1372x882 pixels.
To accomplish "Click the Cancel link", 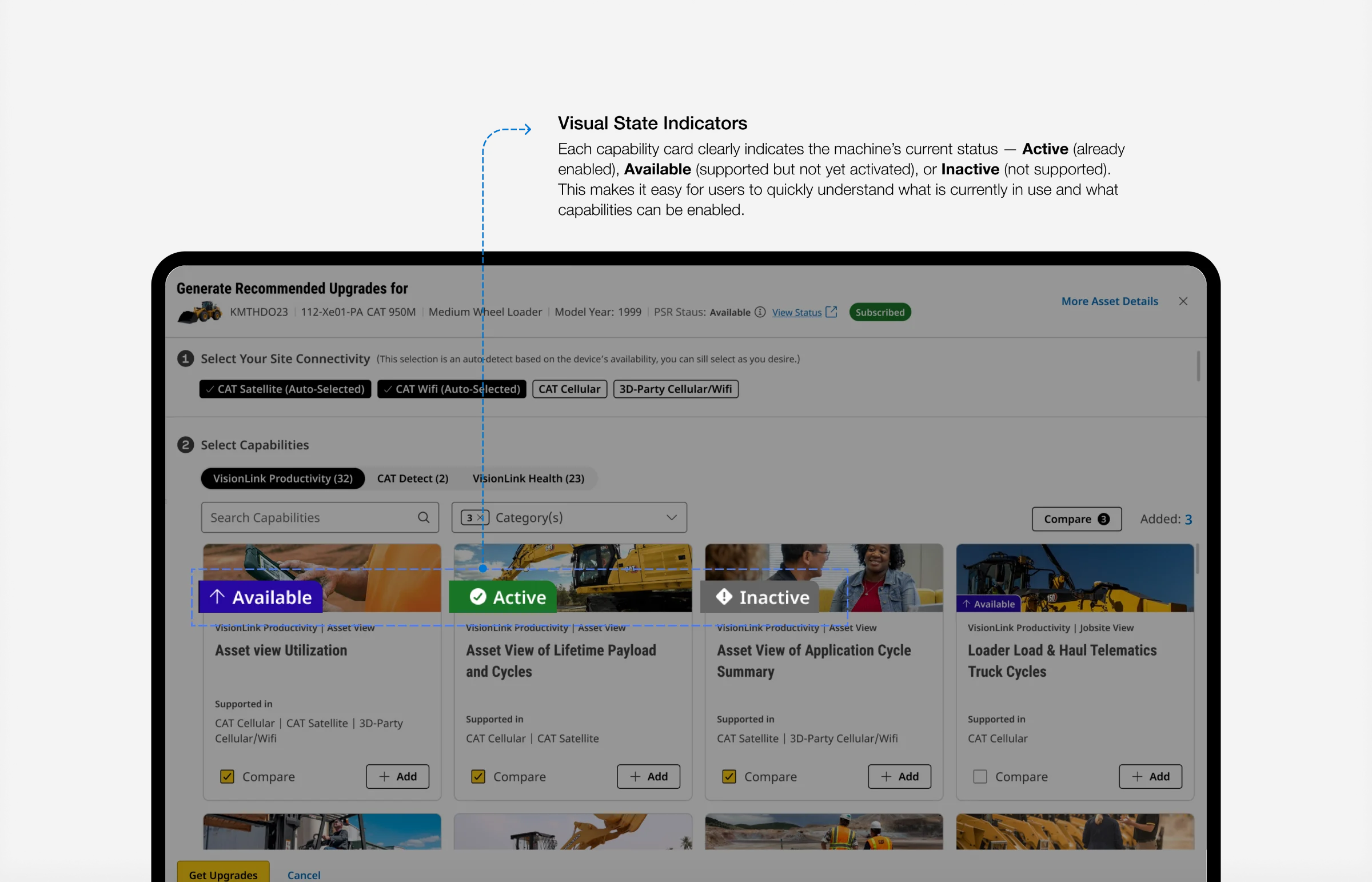I will coord(304,875).
